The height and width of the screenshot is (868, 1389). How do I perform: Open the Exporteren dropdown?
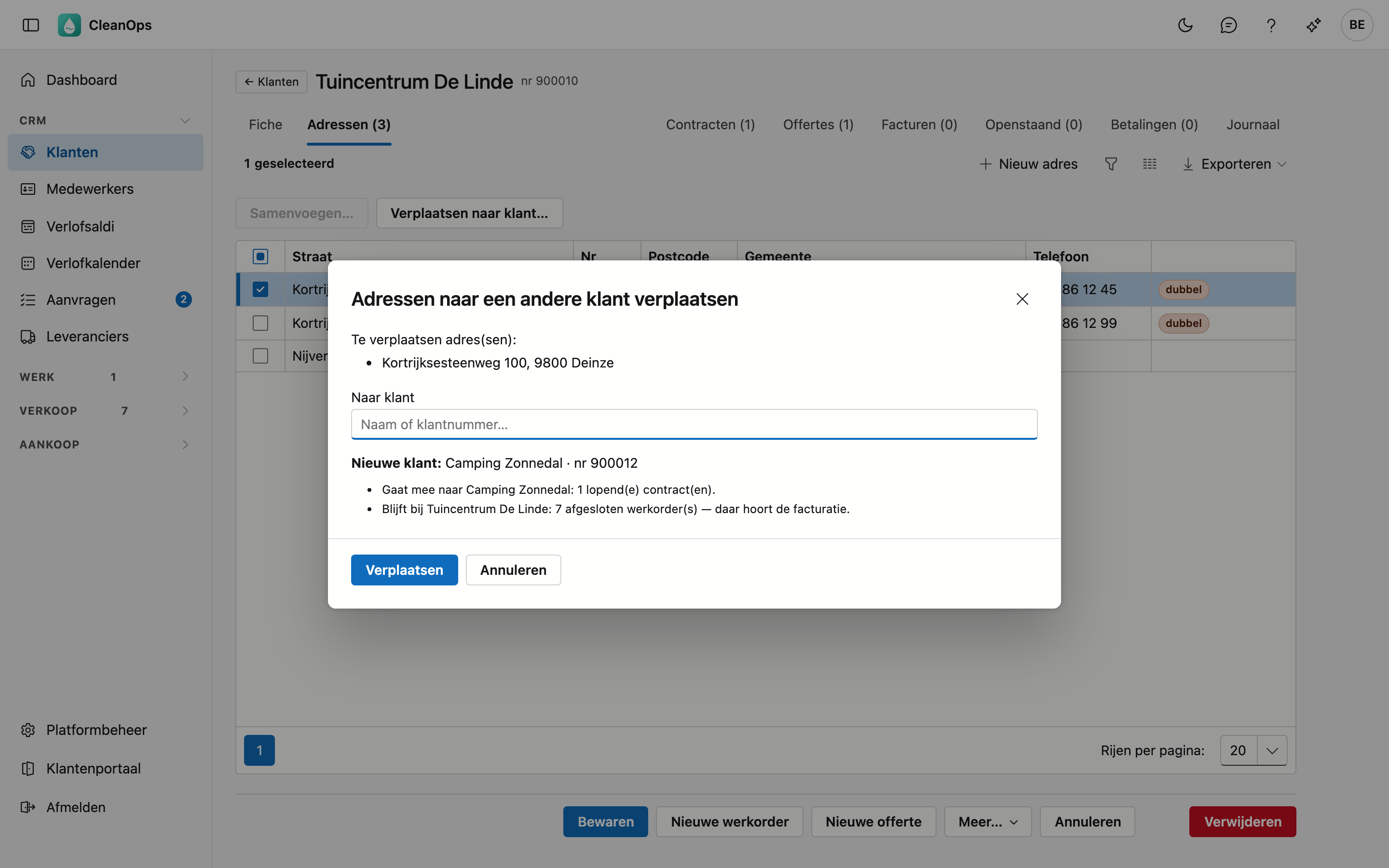[x=1234, y=164]
